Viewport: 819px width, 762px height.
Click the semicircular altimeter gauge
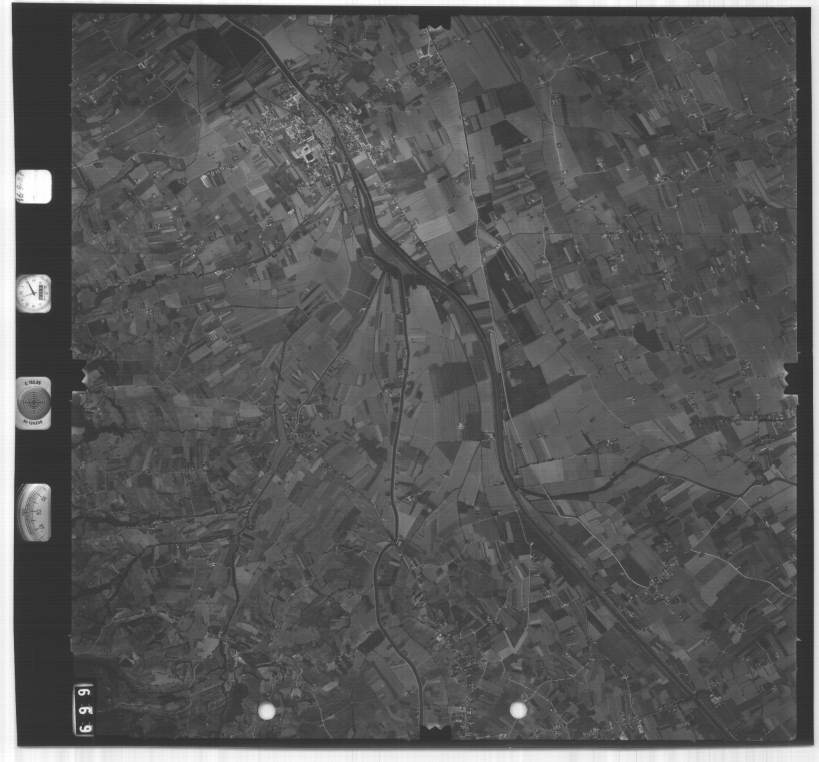33,512
